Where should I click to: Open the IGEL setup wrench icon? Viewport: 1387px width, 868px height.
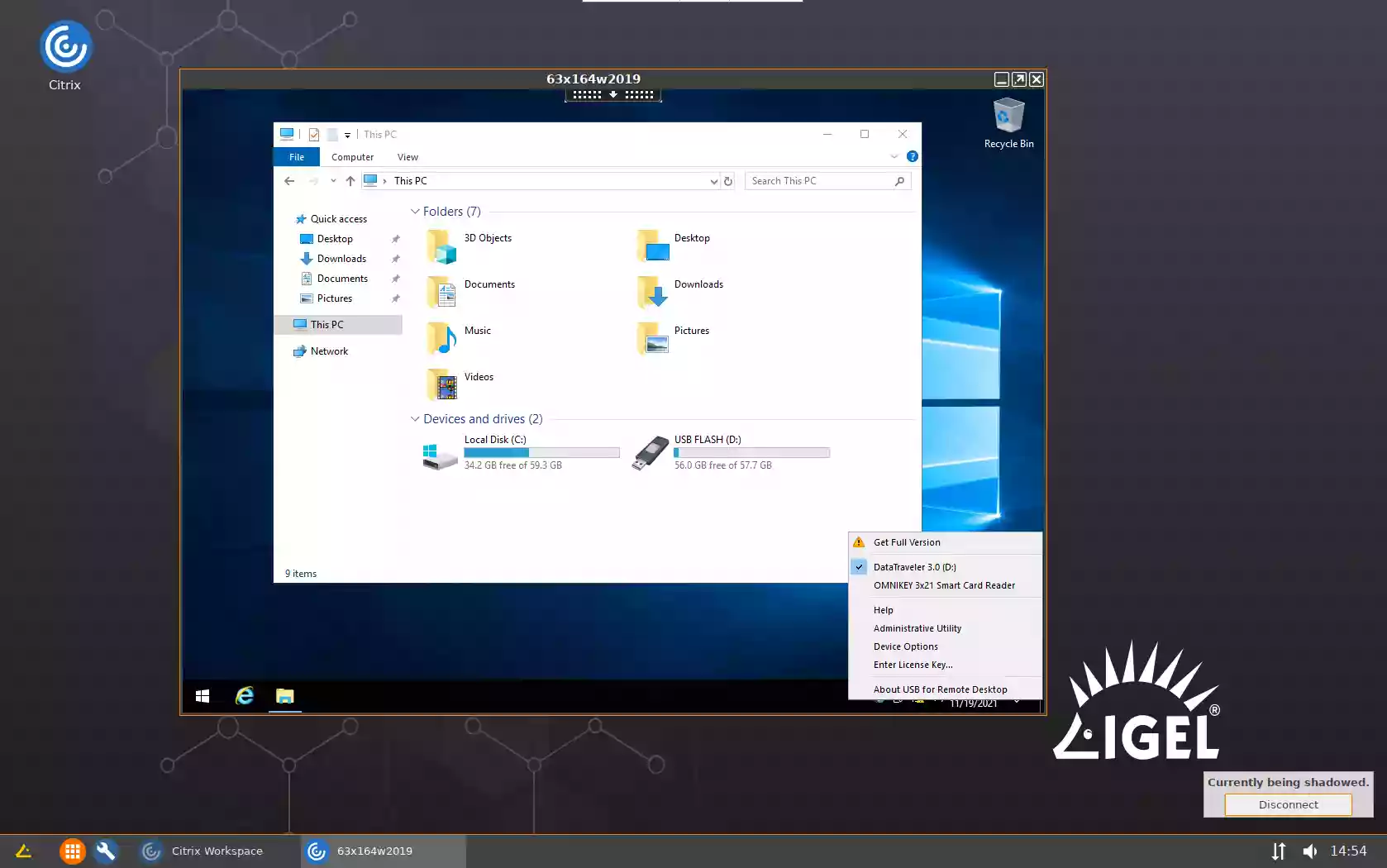tap(106, 851)
